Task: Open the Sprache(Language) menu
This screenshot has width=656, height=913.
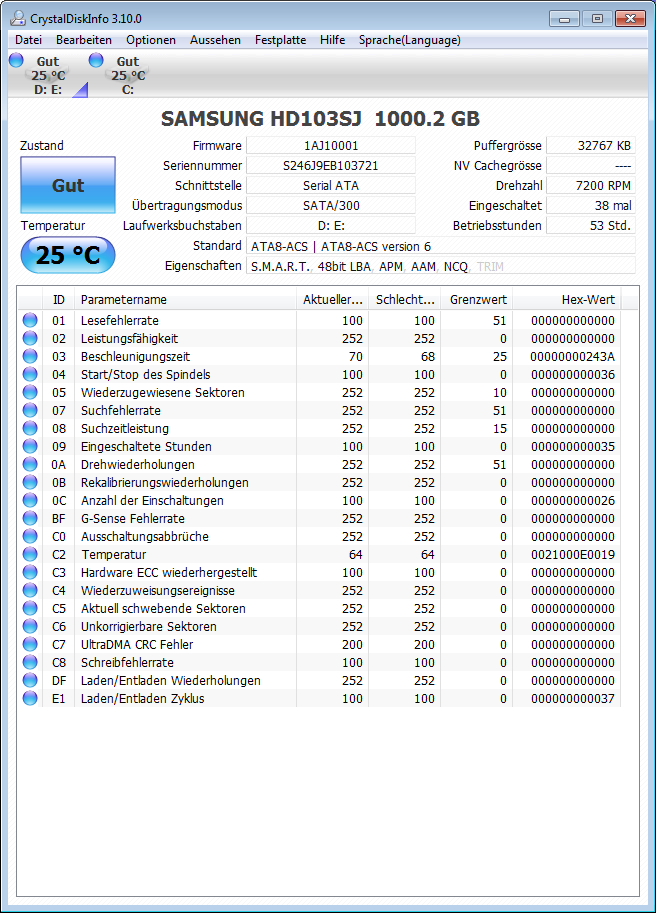Action: [x=410, y=40]
